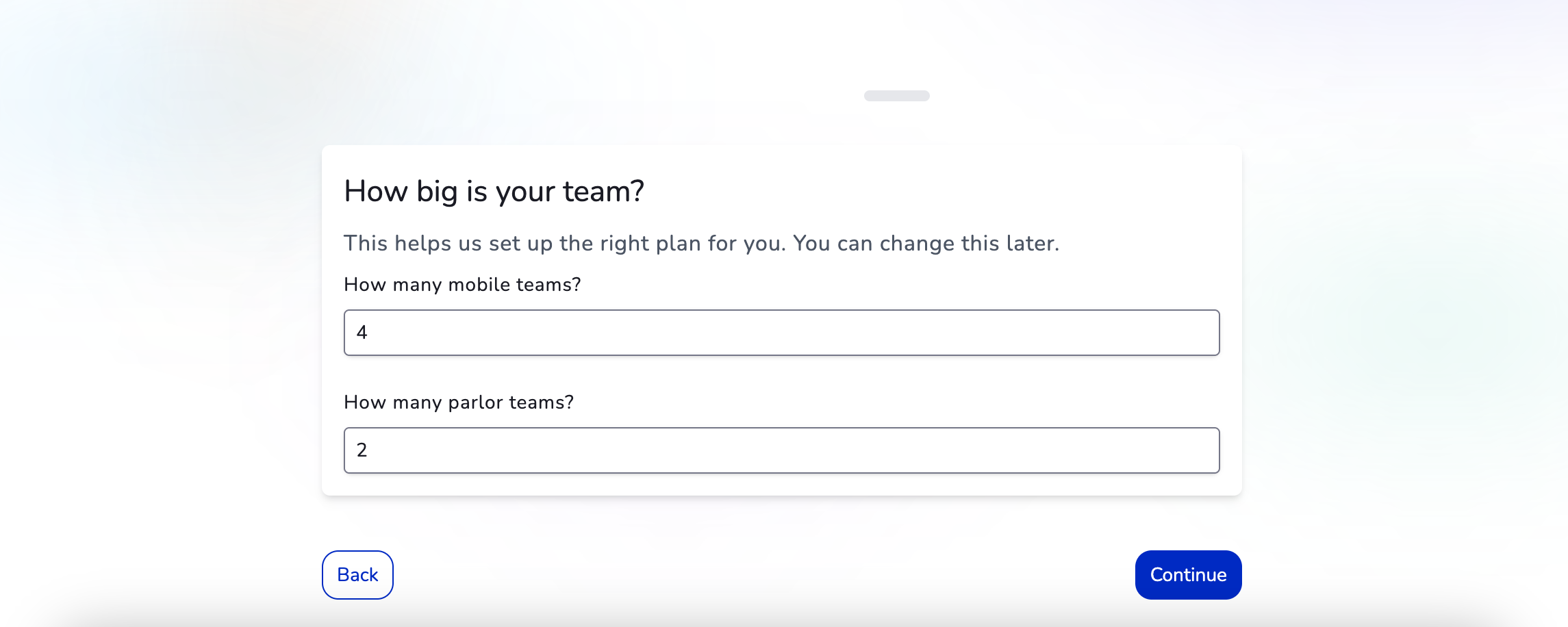
Task: Click the "How many parlor teams?" label
Action: tap(459, 402)
